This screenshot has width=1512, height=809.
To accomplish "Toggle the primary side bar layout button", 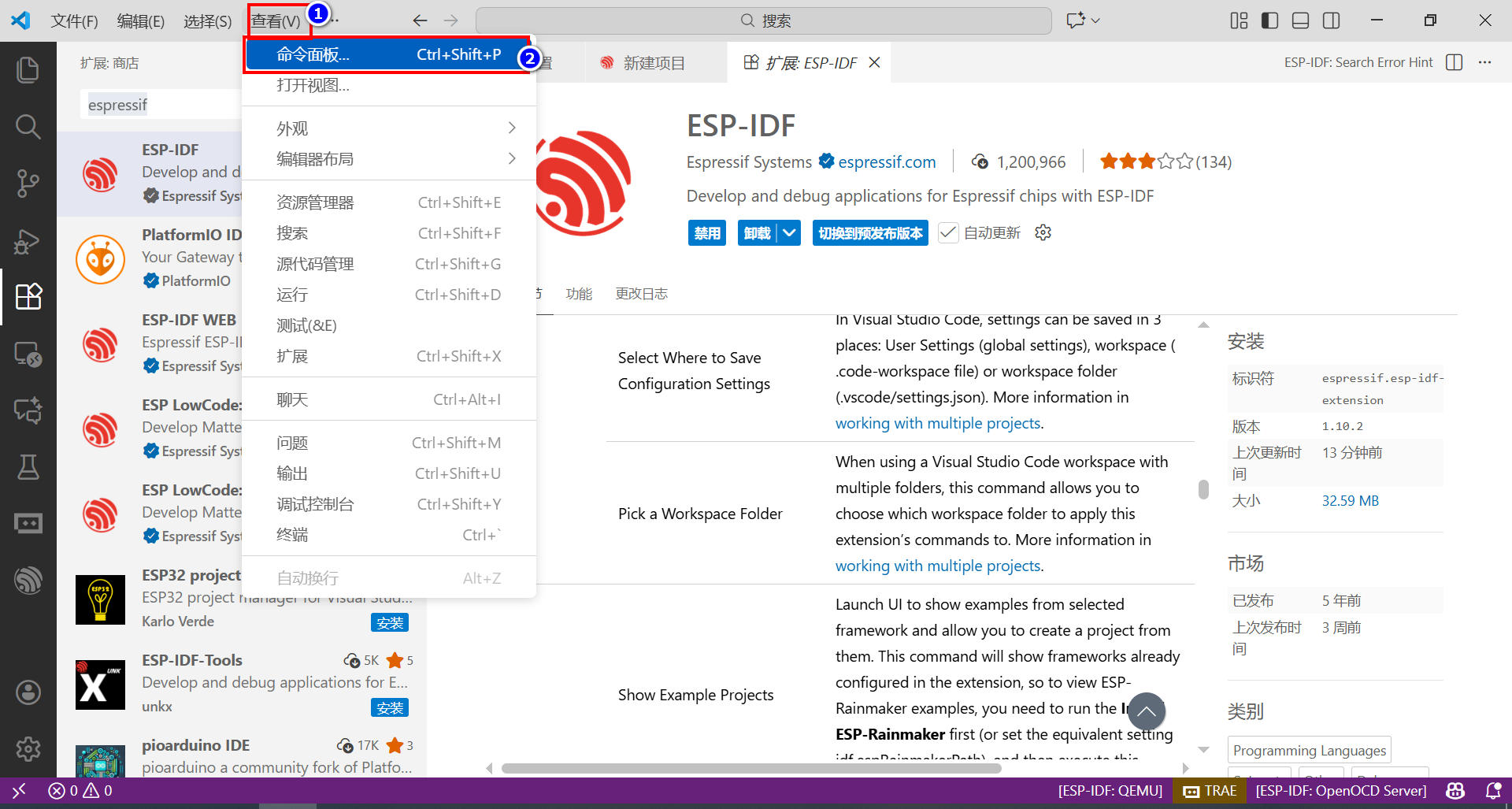I will coord(1269,20).
